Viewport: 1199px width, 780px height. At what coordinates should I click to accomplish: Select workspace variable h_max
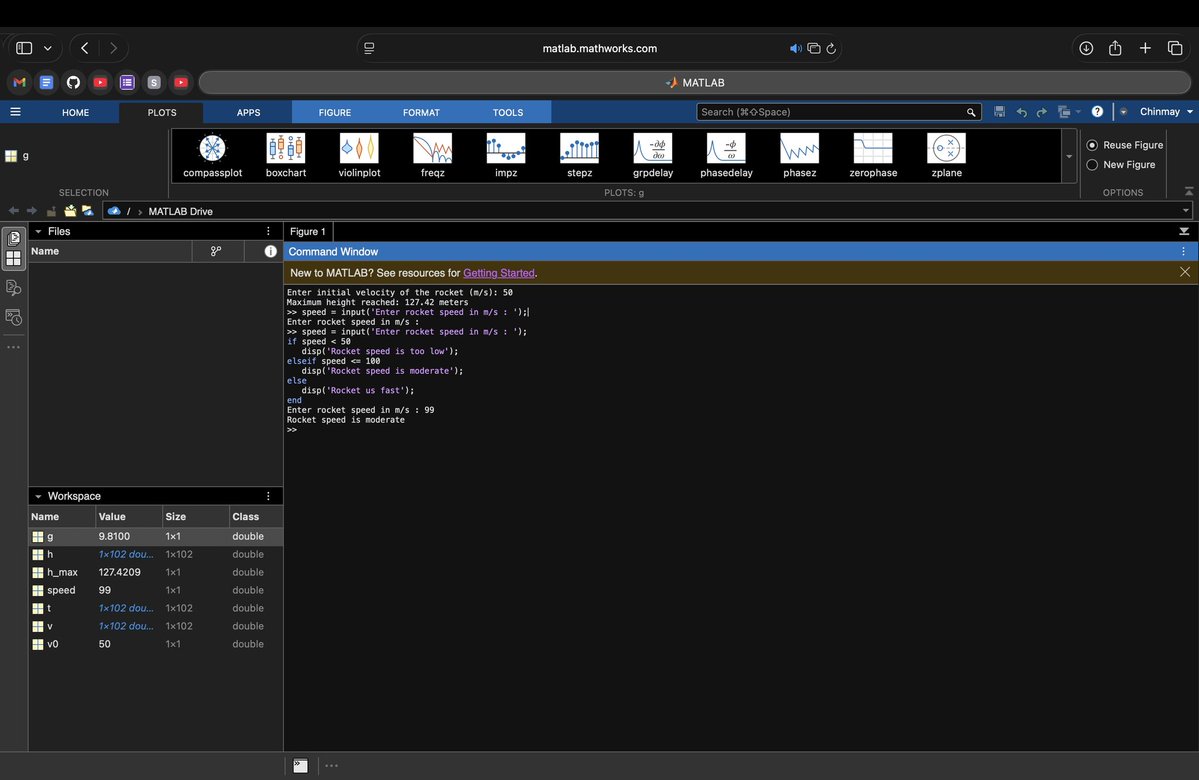[x=155, y=572]
